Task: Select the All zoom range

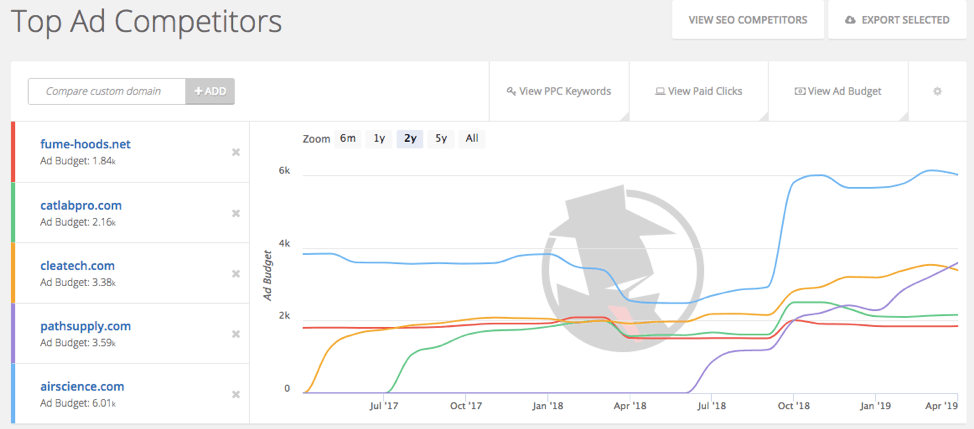Action: [472, 139]
